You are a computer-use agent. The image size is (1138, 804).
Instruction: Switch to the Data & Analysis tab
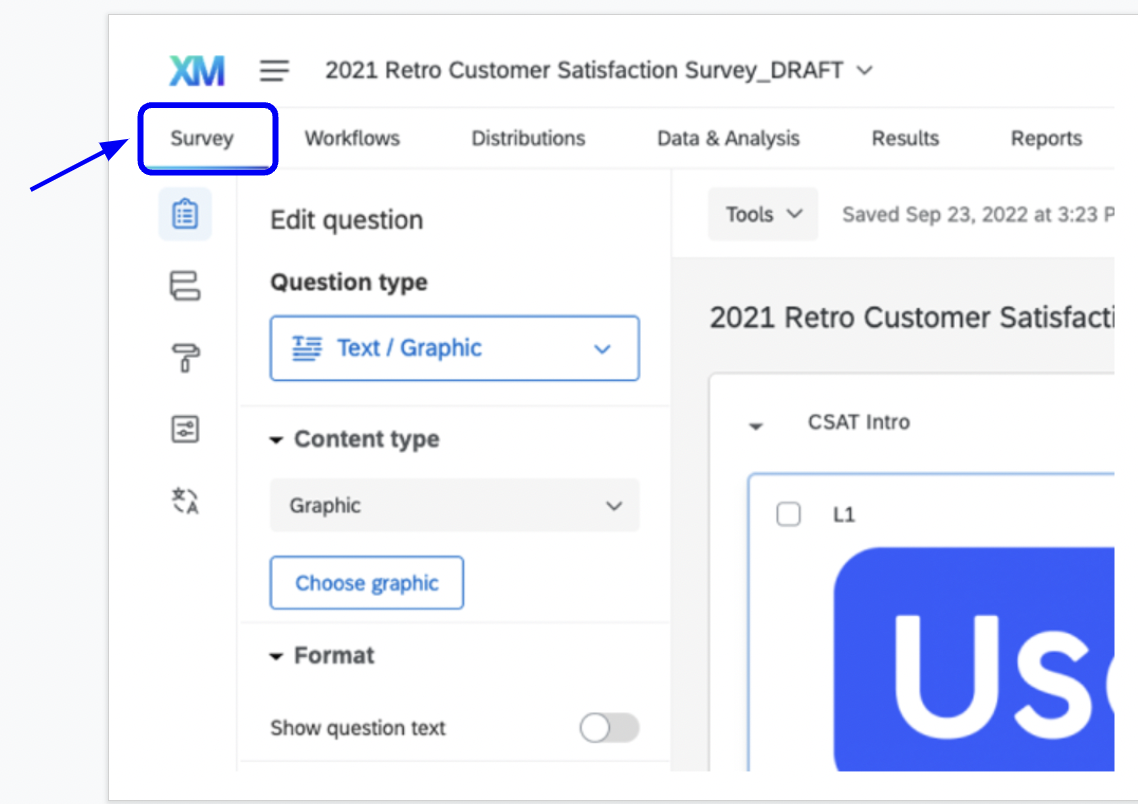click(729, 138)
